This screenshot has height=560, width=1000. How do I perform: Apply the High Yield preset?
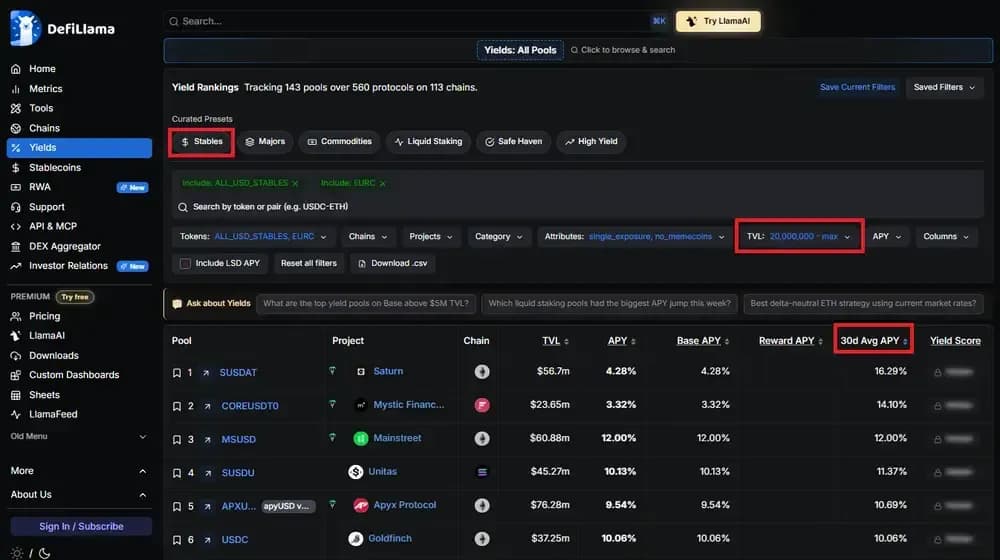591,142
